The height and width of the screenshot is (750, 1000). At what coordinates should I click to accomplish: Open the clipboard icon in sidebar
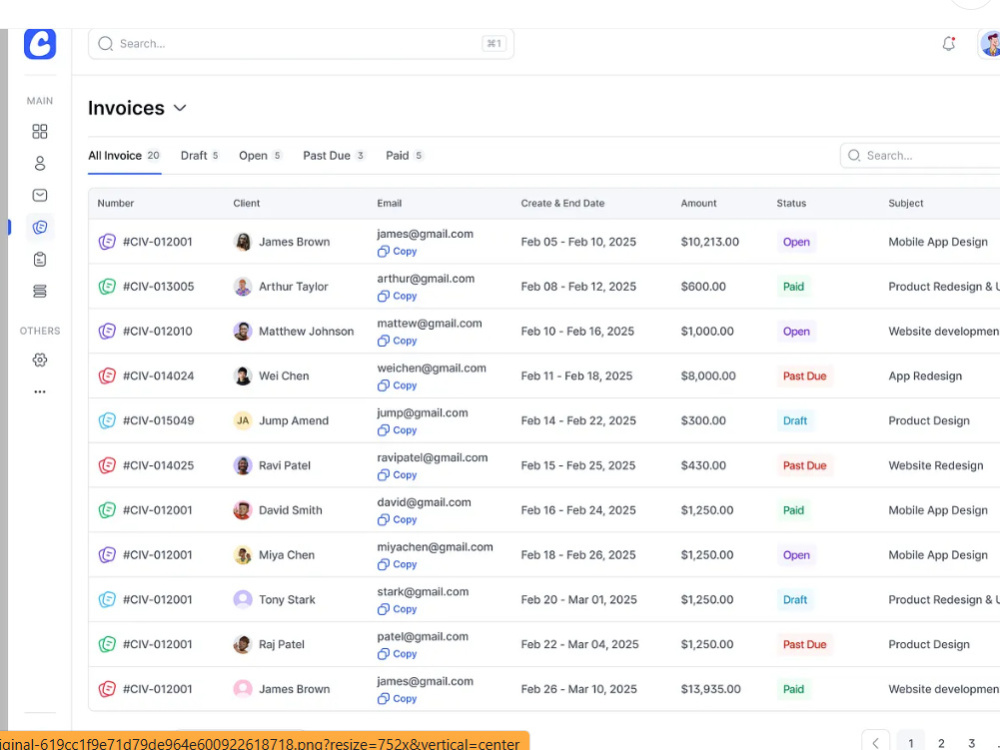pos(40,259)
